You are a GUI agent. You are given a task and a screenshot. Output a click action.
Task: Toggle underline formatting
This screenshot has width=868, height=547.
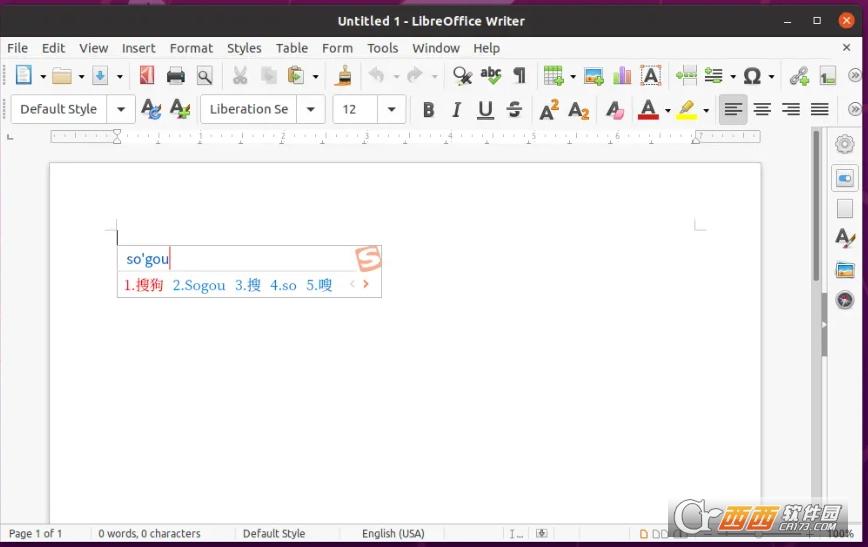[x=485, y=110]
